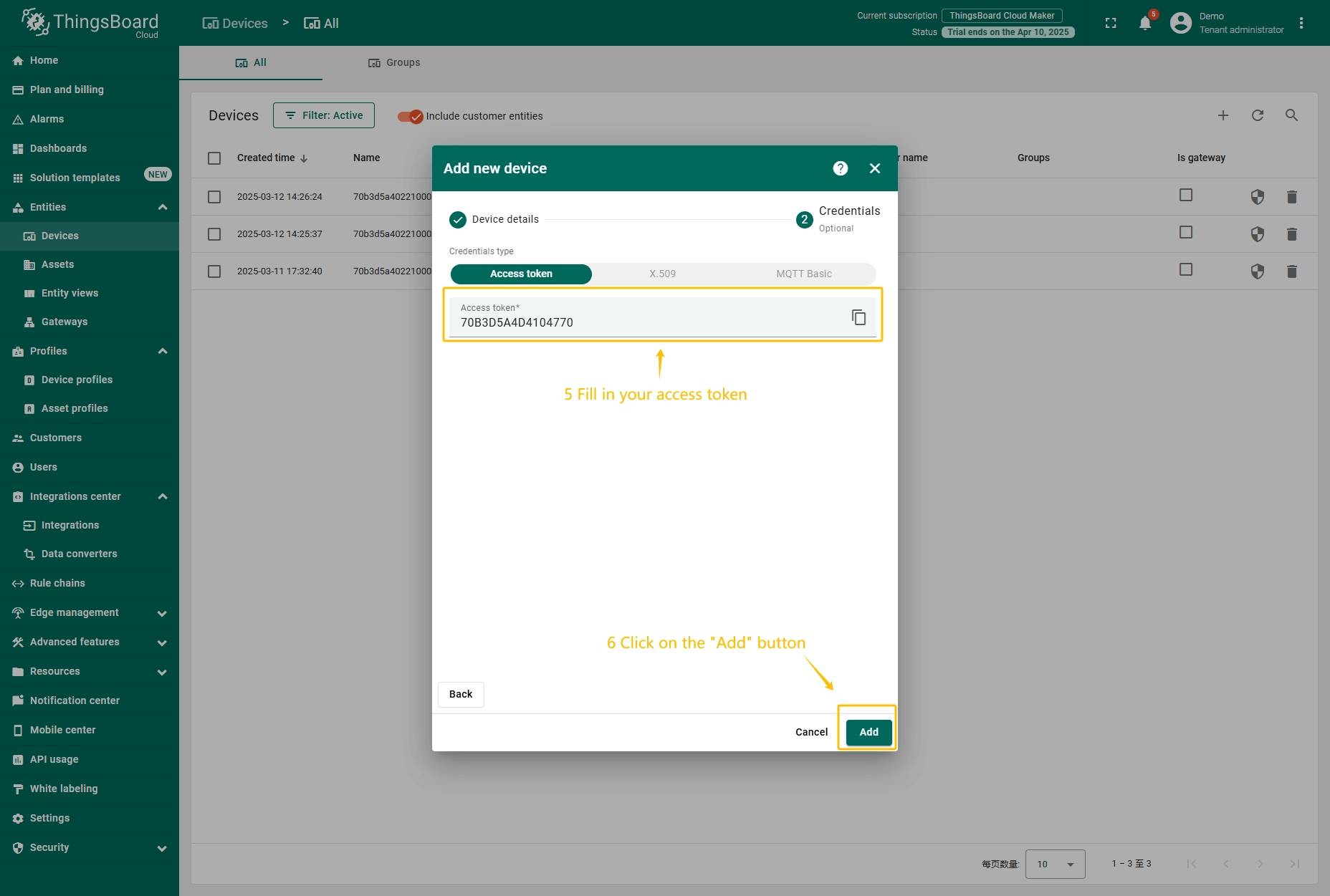Image resolution: width=1330 pixels, height=896 pixels.
Task: Expand the Edge management section
Action: coord(163,613)
